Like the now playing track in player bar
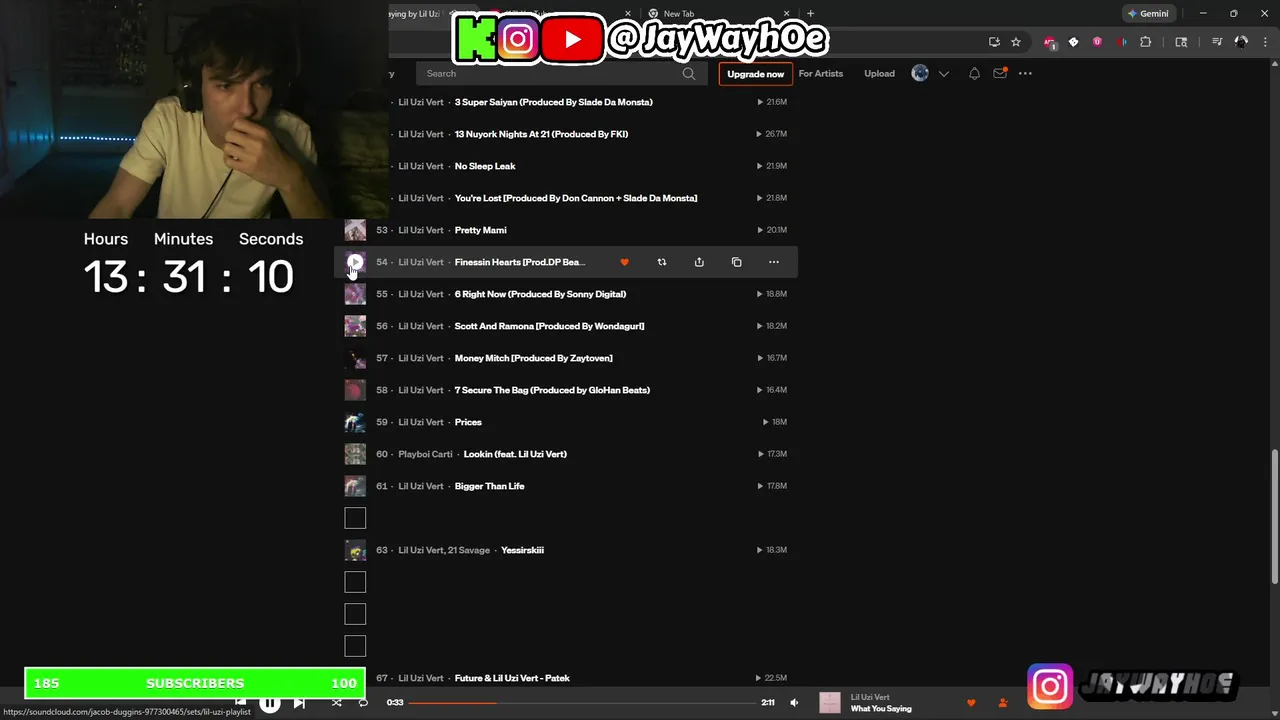The height and width of the screenshot is (720, 1280). (x=970, y=703)
